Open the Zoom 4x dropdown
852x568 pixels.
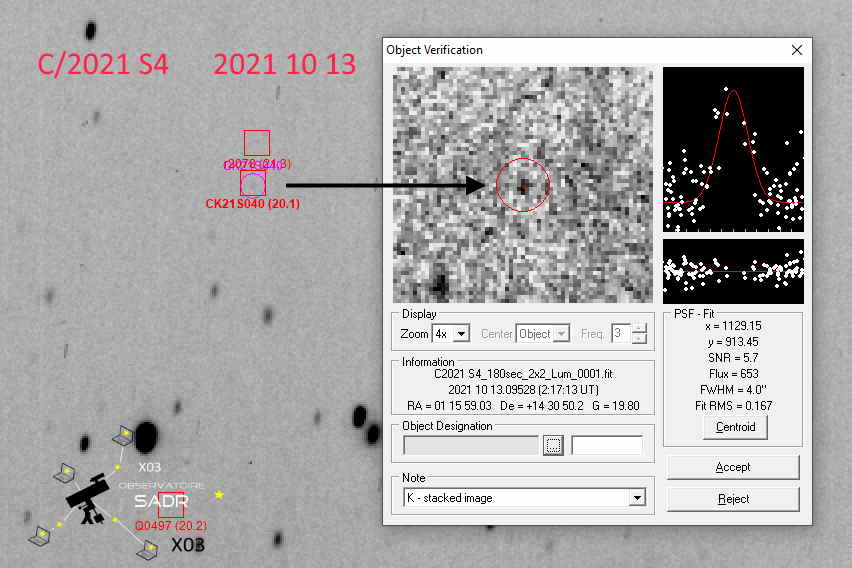click(461, 334)
